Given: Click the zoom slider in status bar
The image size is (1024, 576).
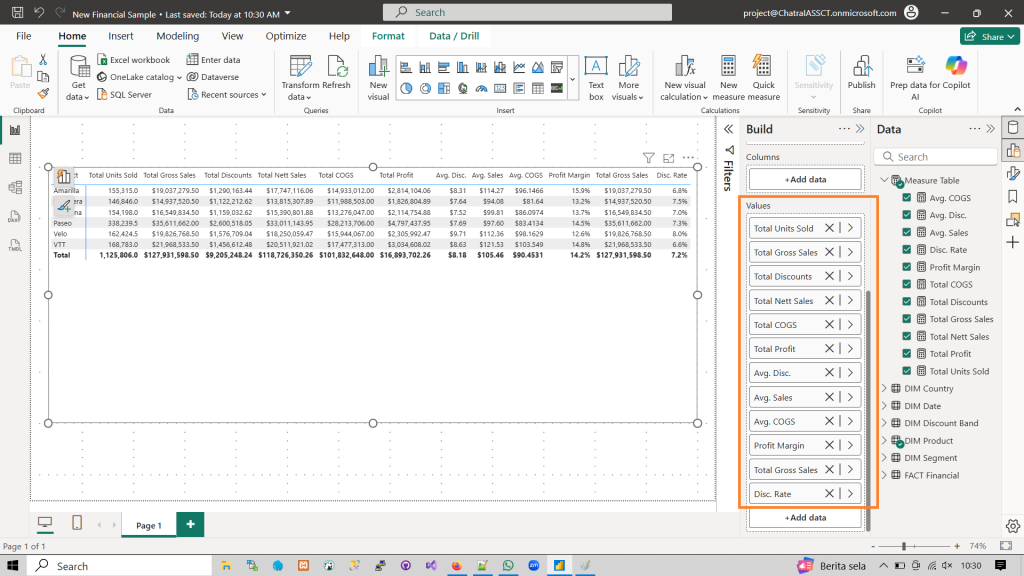Looking at the screenshot, I should (x=904, y=547).
